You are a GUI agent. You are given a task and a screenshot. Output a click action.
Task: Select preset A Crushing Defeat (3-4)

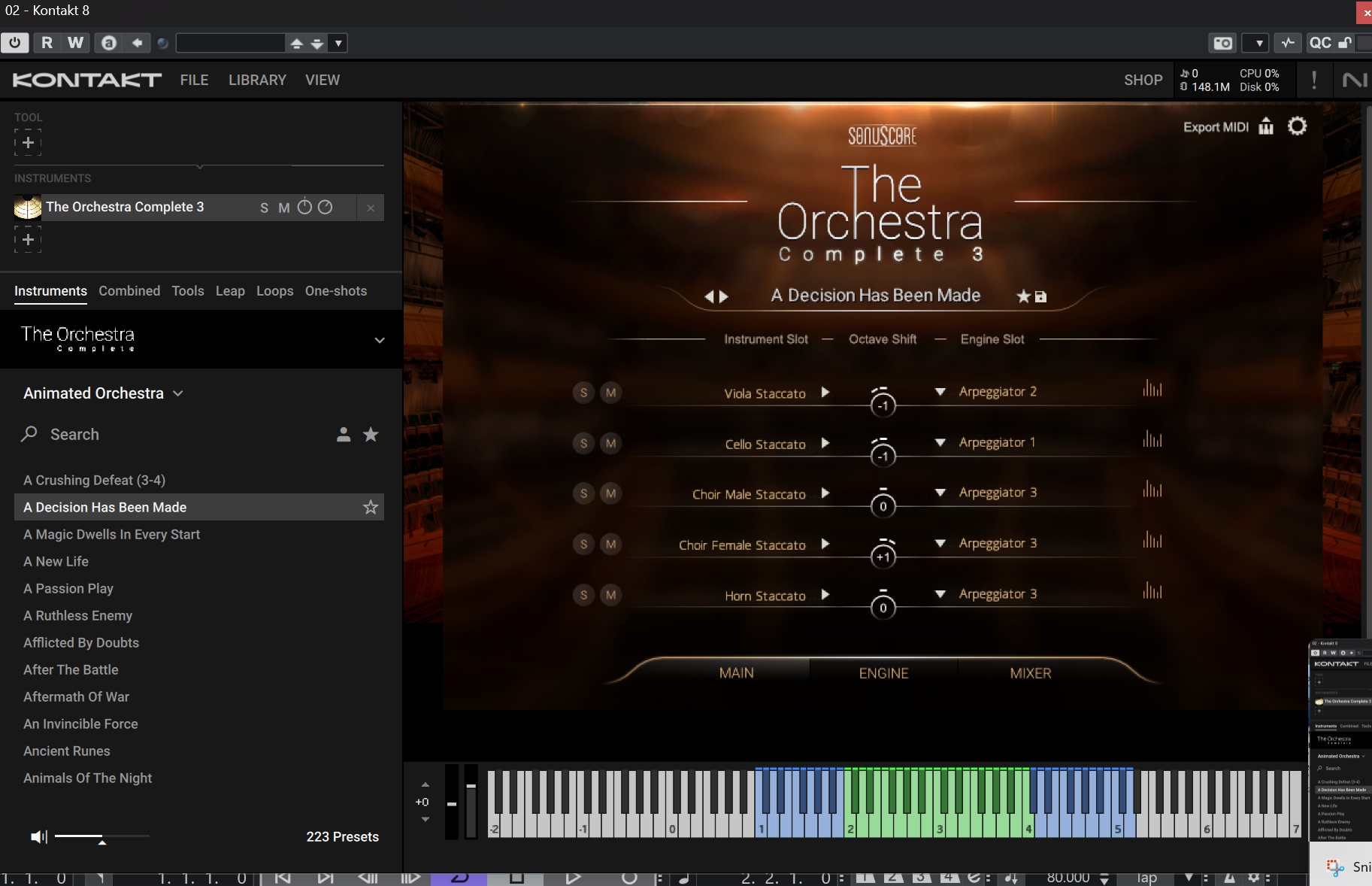tap(94, 480)
